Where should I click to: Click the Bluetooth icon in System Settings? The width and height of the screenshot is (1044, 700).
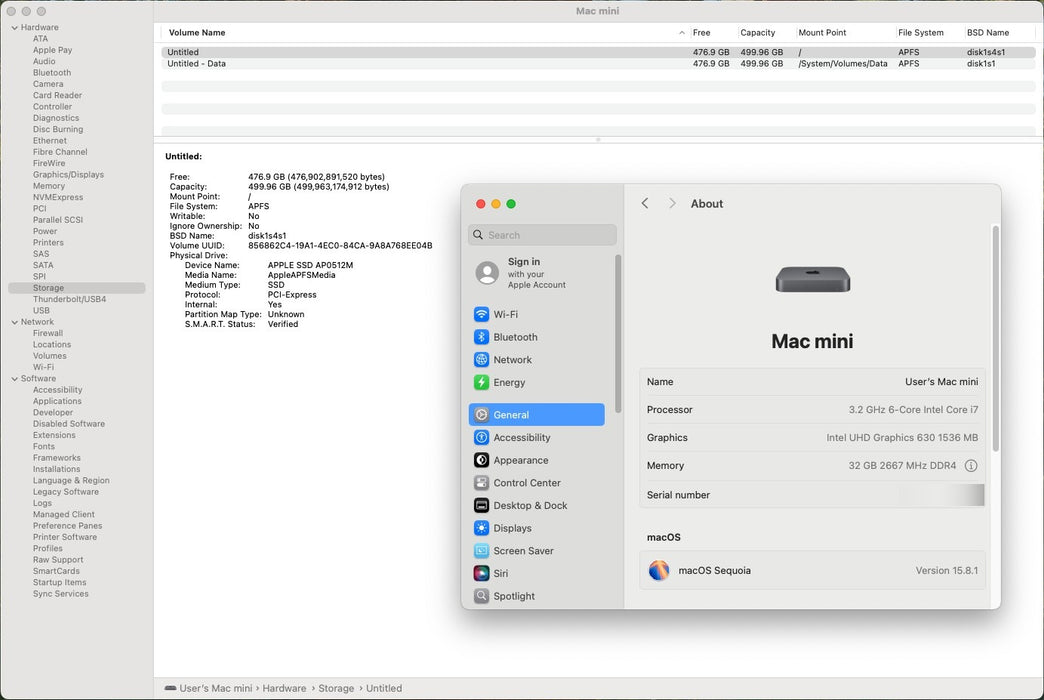point(481,337)
